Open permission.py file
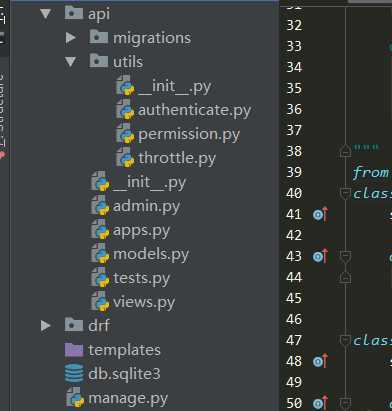392x411 pixels. [x=189, y=134]
